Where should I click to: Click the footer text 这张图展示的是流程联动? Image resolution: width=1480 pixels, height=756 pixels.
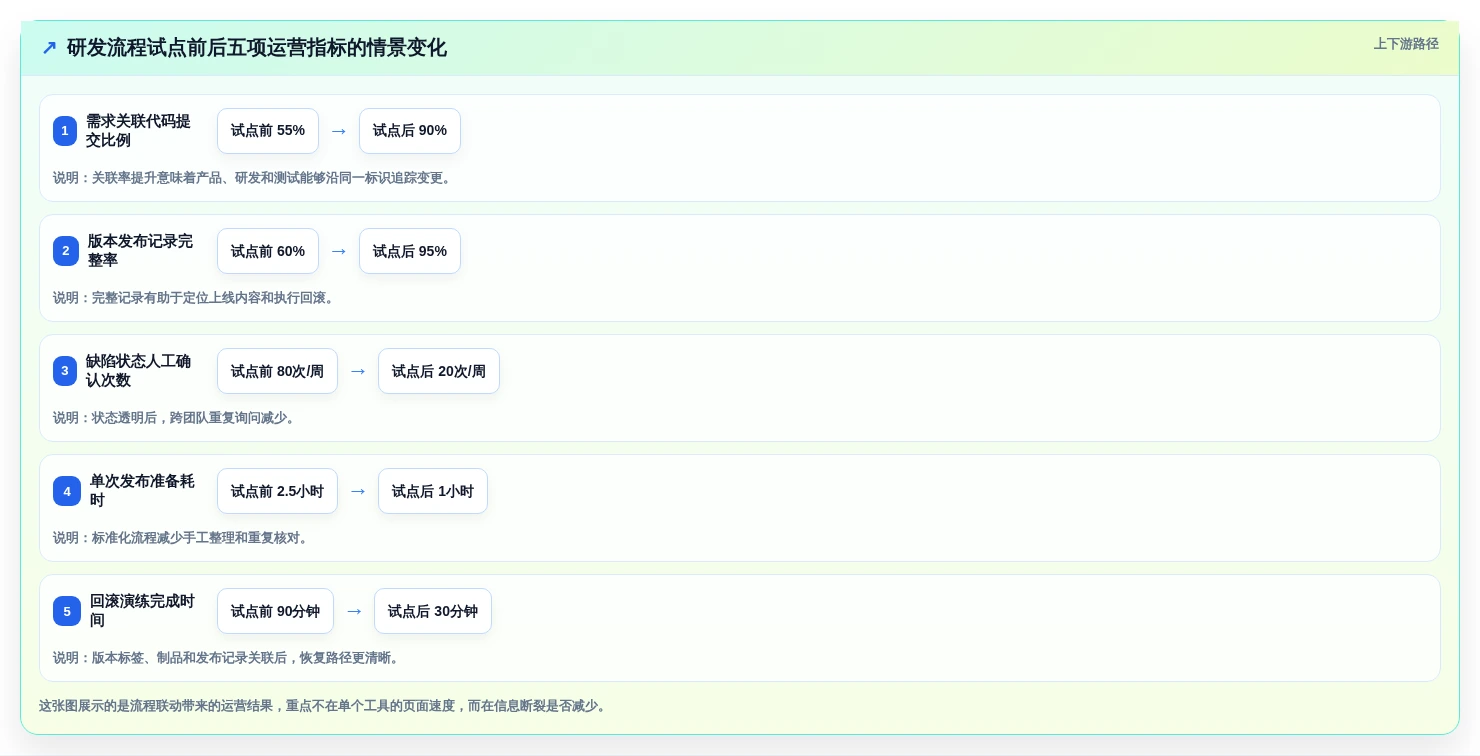325,706
